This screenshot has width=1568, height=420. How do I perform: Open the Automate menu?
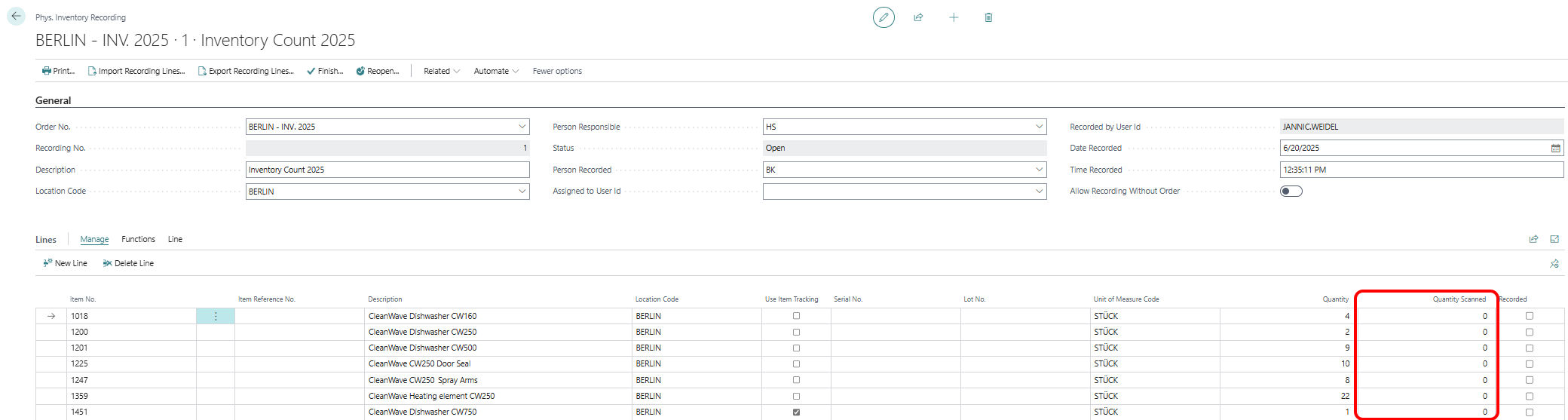495,71
